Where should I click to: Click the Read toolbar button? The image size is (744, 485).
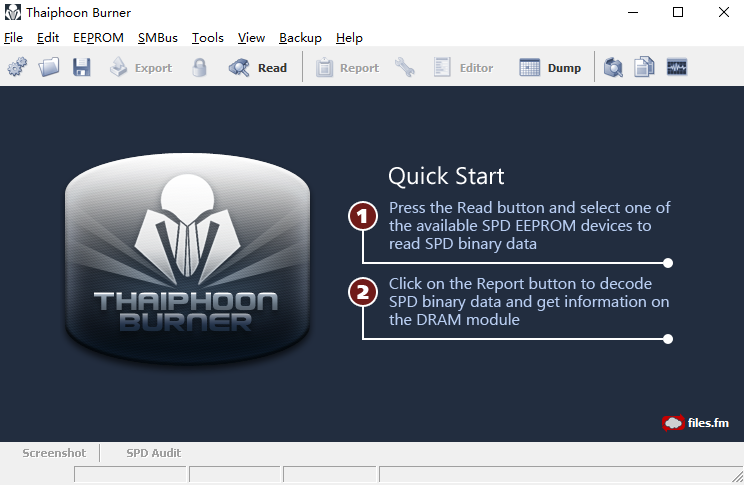tap(258, 67)
